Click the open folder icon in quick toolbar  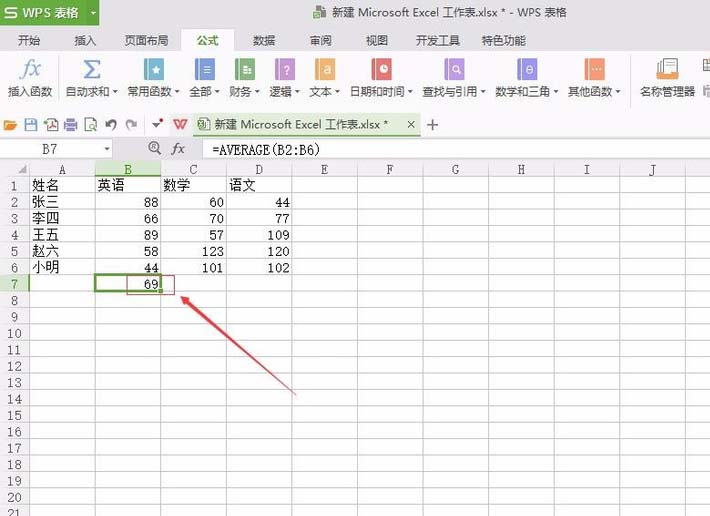[x=10, y=124]
